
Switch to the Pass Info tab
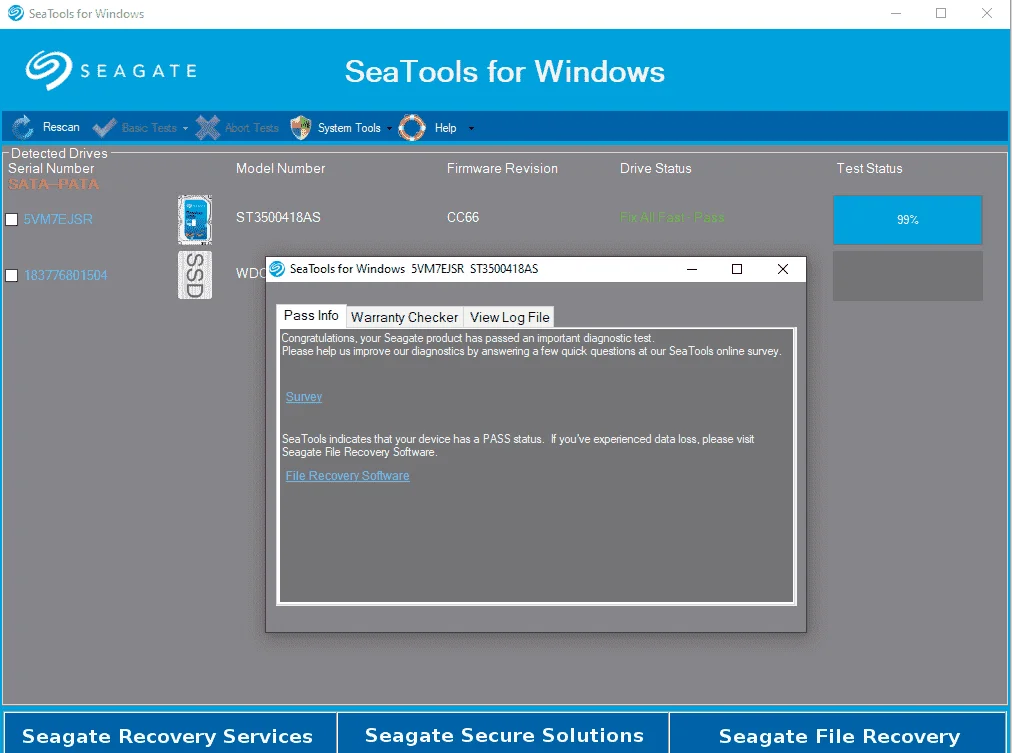click(311, 316)
